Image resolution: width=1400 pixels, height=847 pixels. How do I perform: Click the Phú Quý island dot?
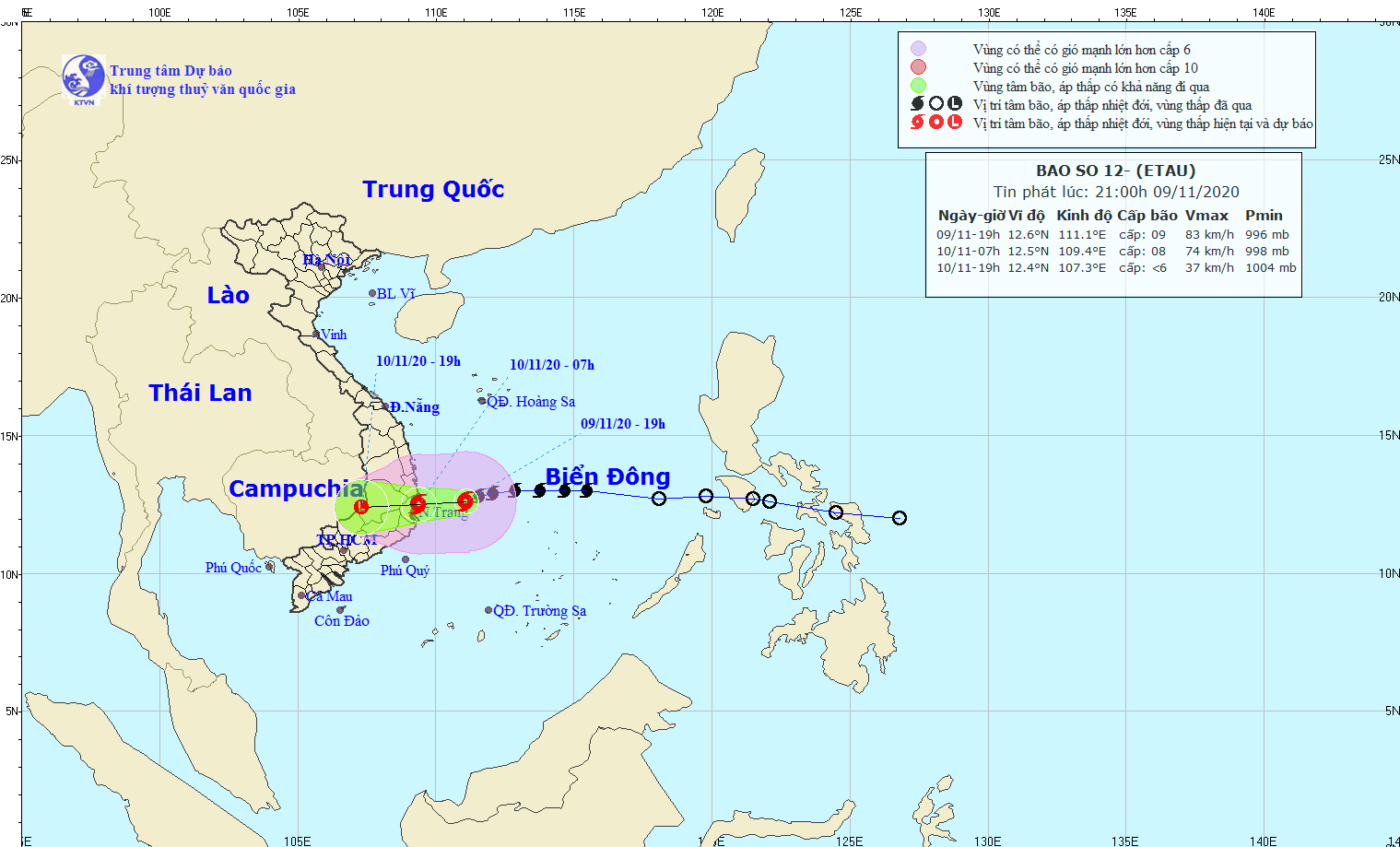click(x=406, y=559)
